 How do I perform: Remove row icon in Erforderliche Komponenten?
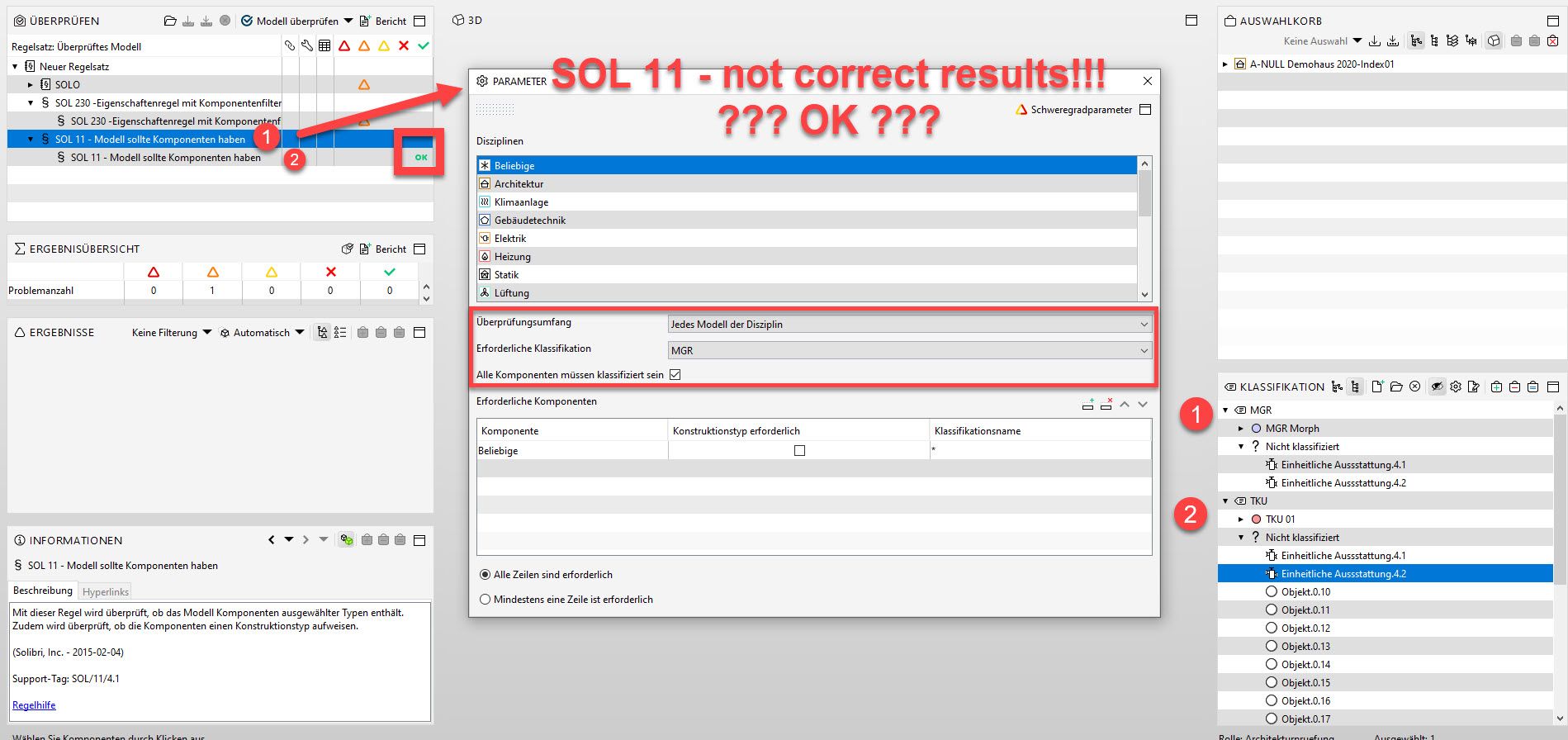tap(1106, 404)
